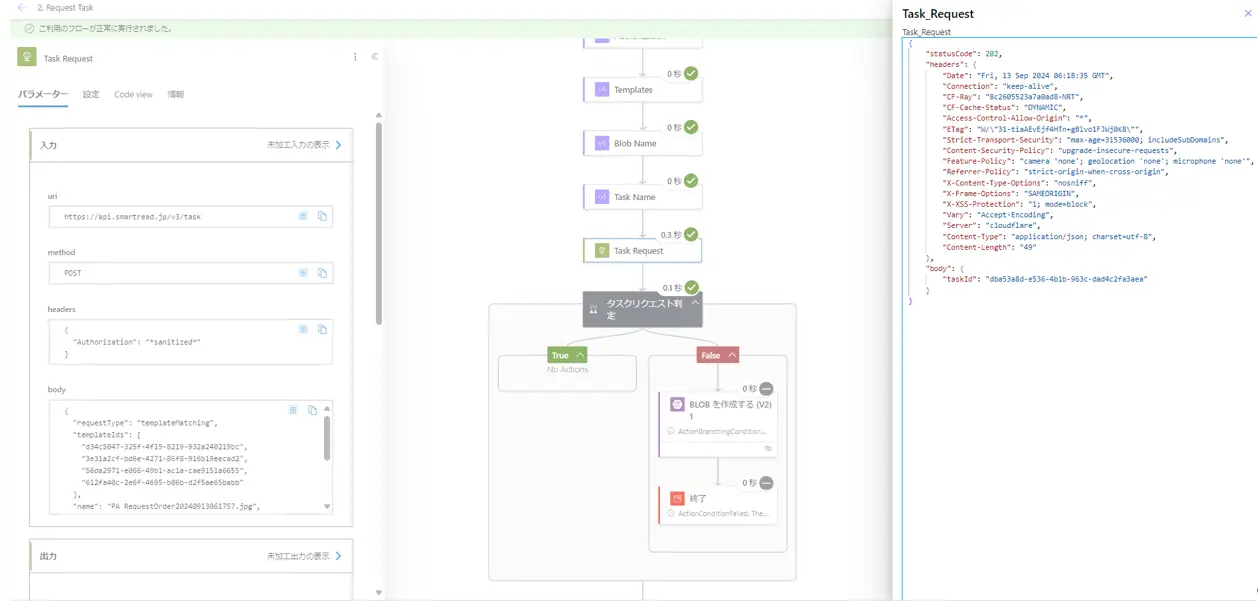Viewport: 1258px width, 601px height.
Task: Copy the uri field value
Action: [322, 216]
